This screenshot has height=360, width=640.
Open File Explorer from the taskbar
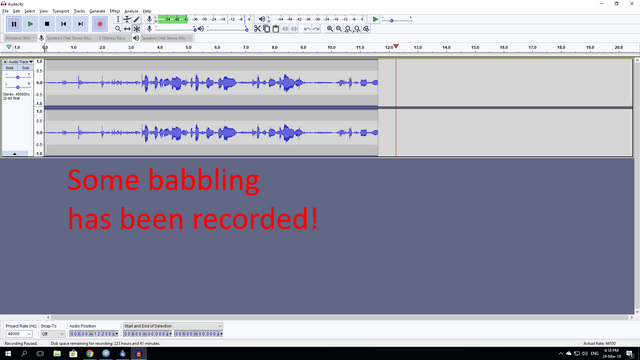[x=57, y=353]
